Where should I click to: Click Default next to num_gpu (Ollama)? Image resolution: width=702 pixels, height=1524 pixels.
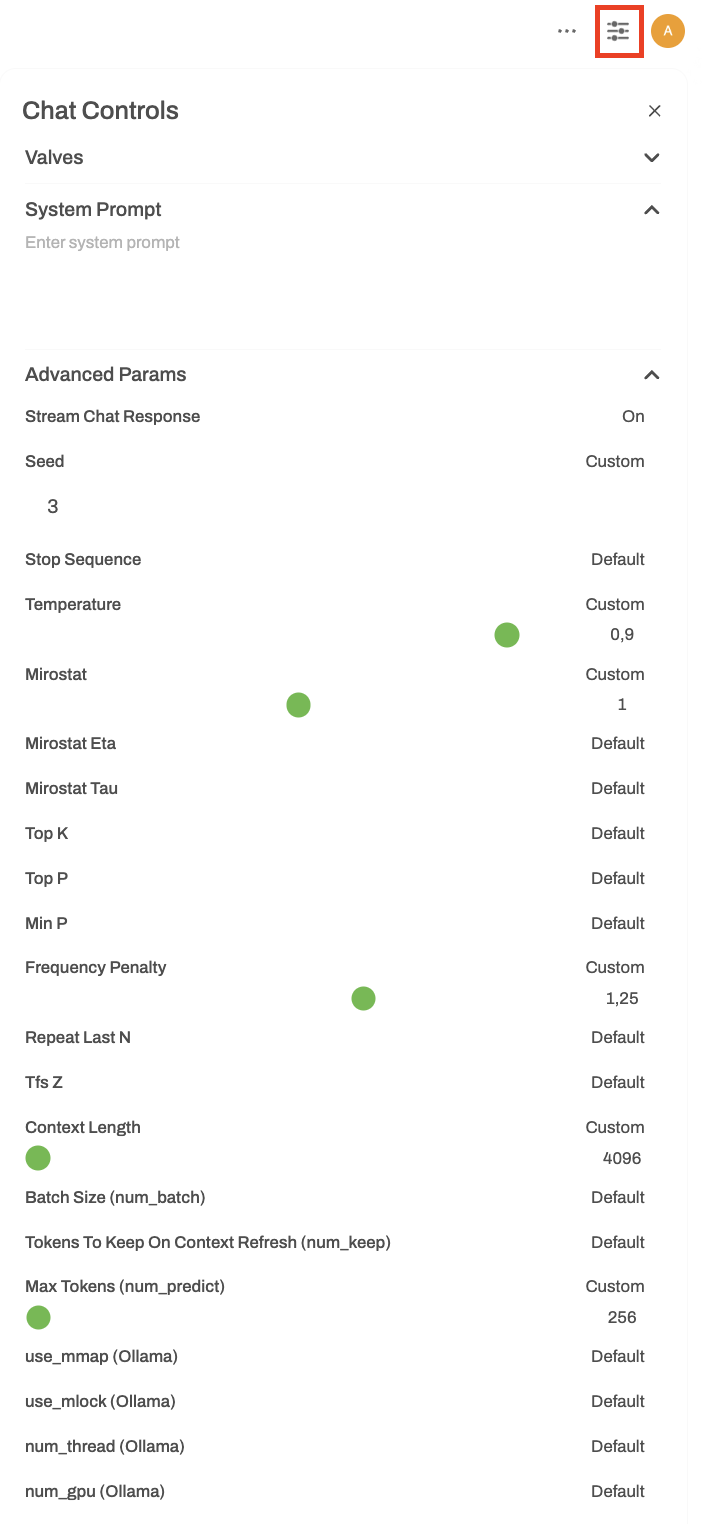click(x=617, y=1492)
